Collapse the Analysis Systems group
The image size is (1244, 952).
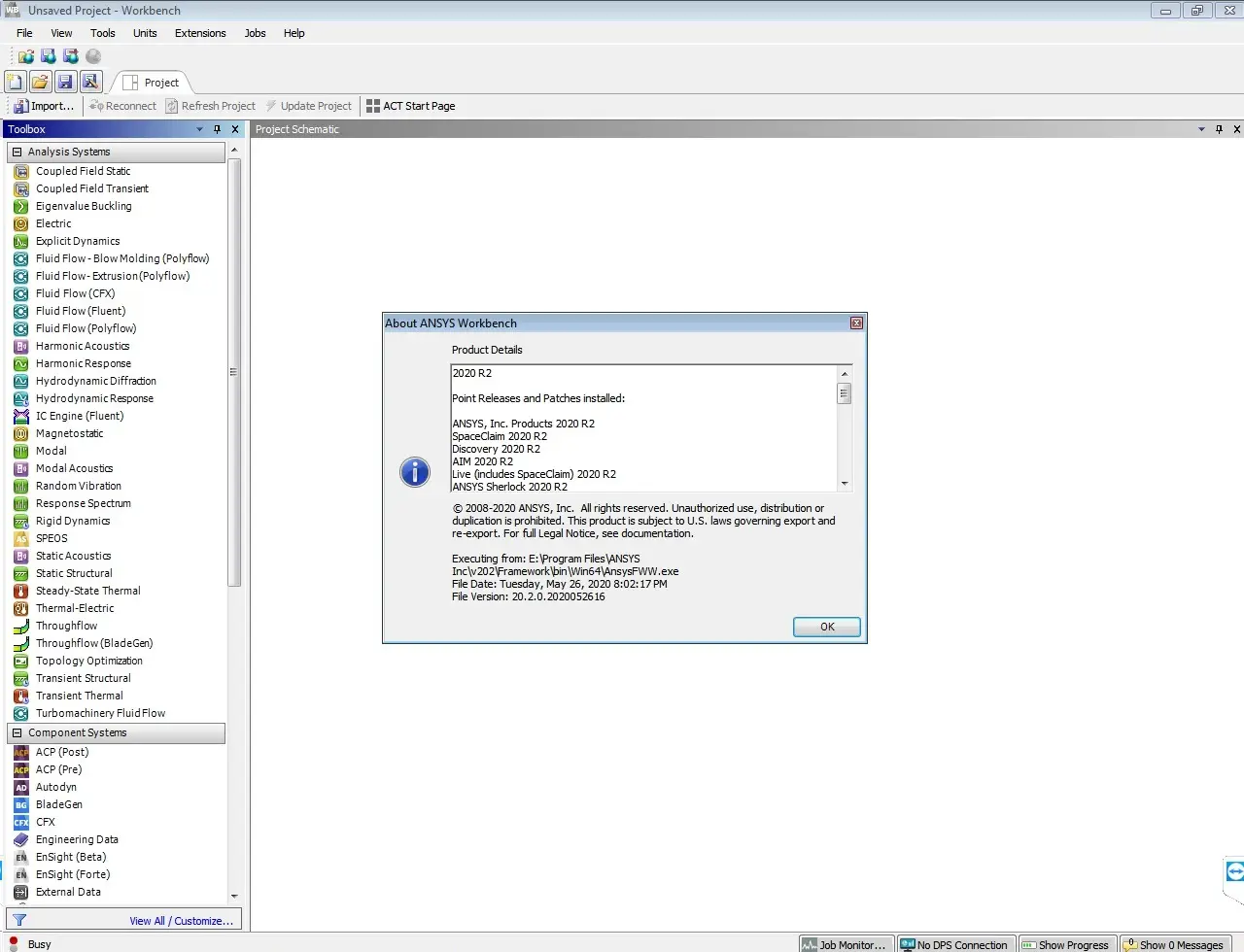[x=17, y=152]
